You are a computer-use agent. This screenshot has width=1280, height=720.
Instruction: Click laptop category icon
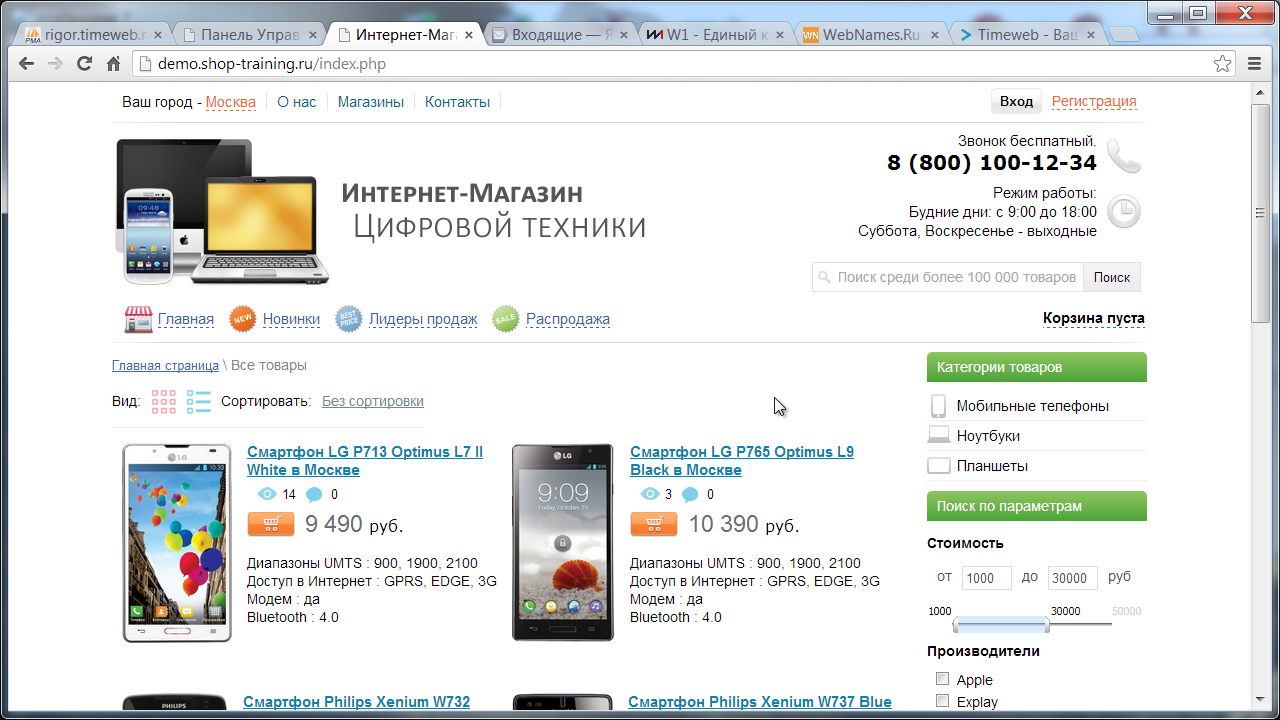coord(939,436)
